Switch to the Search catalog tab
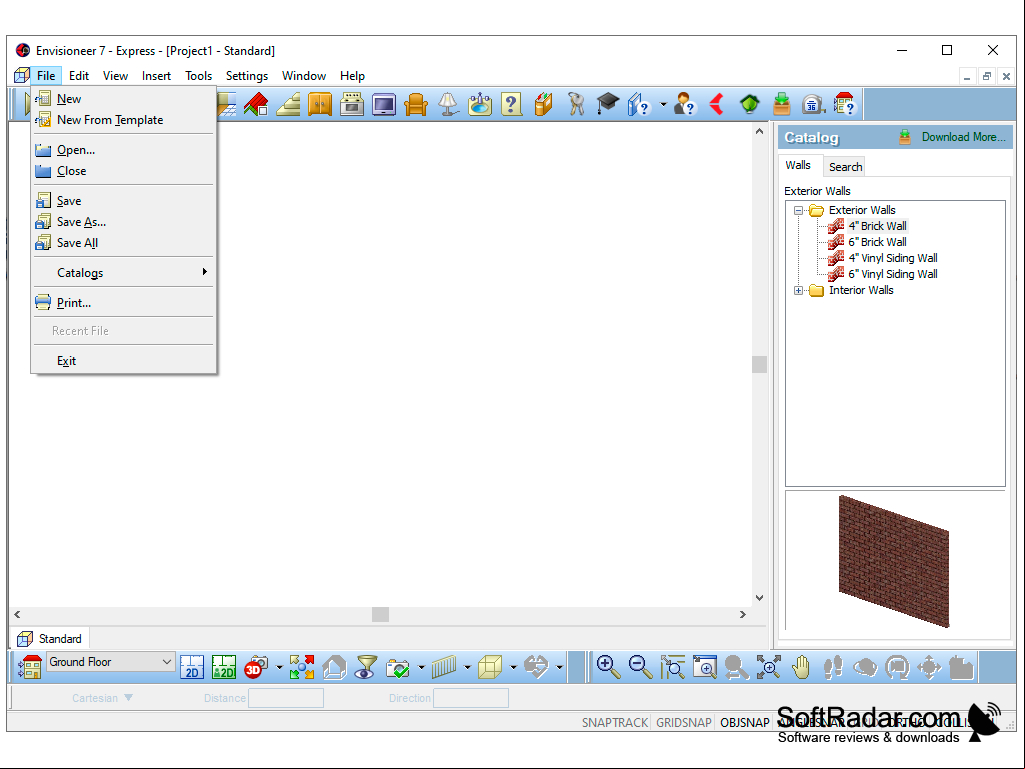The width and height of the screenshot is (1025, 769). [x=845, y=167]
